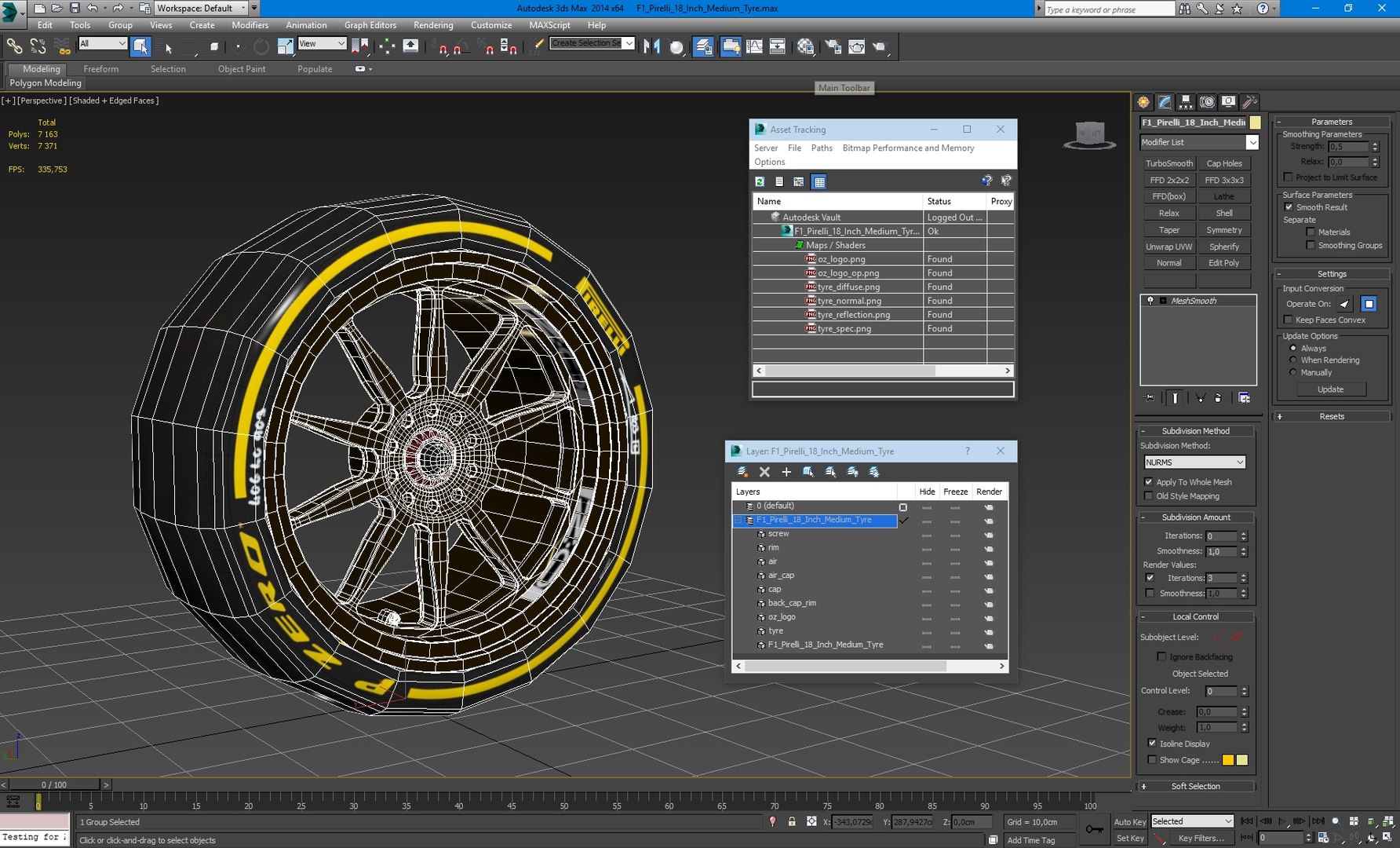Toggle Isoline Display checkbox
The image size is (1400, 848).
point(1152,744)
